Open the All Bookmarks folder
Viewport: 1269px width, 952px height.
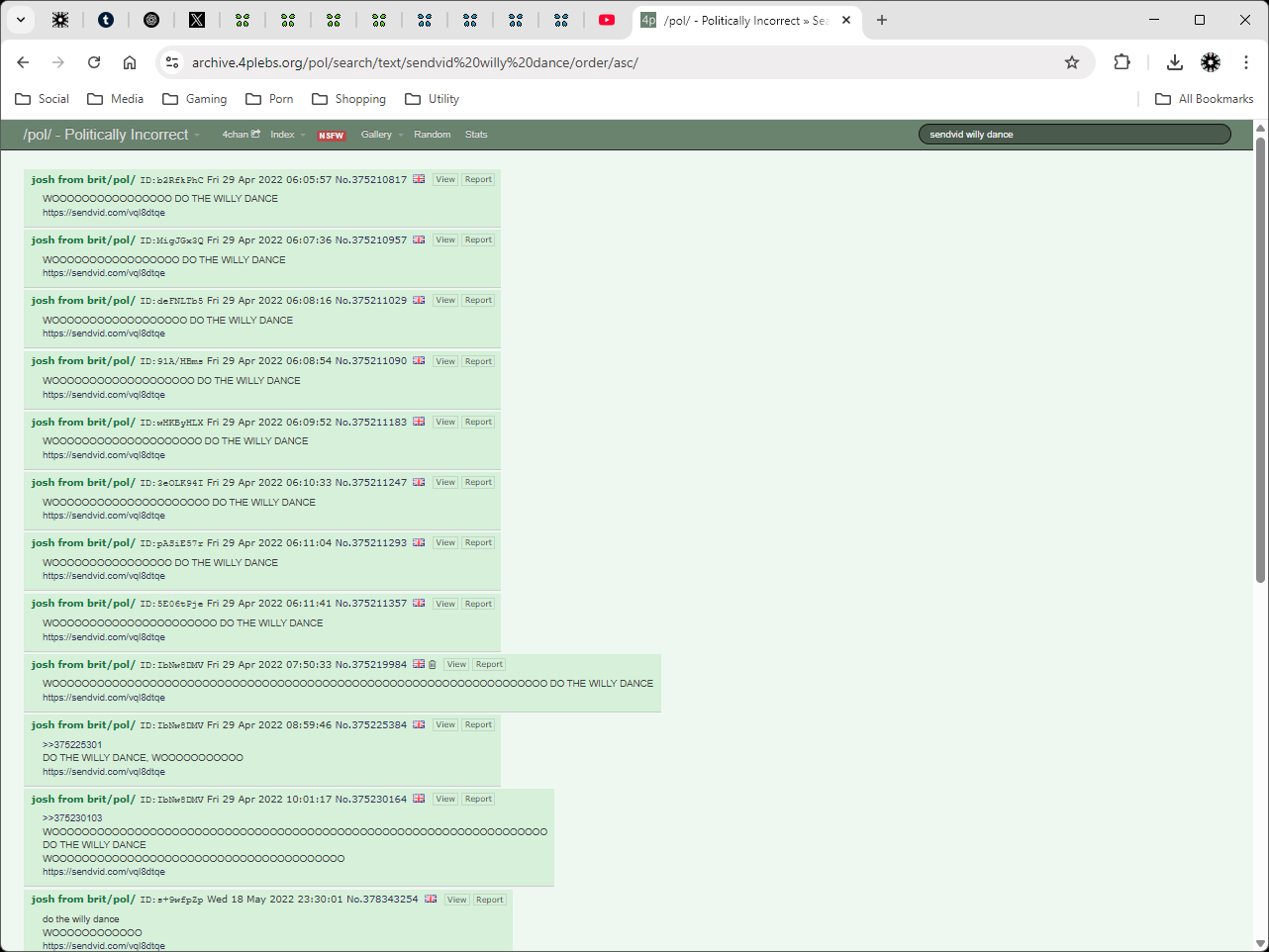tap(1205, 99)
